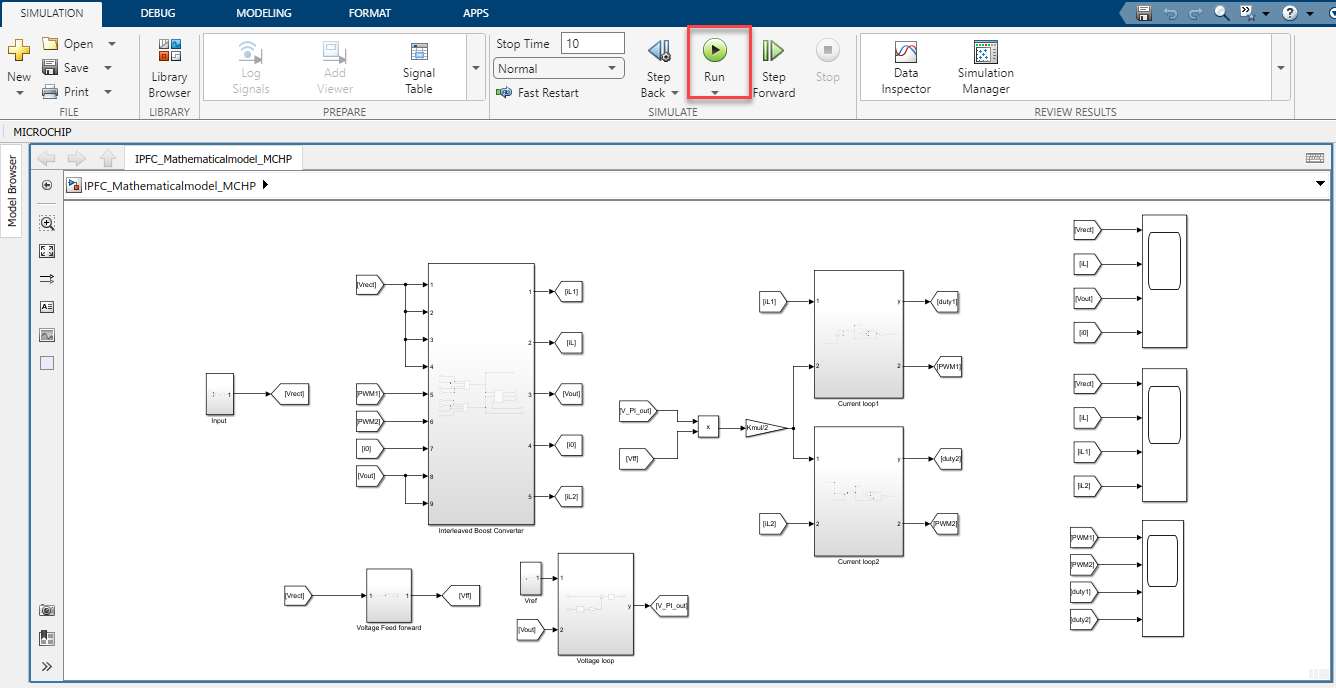
Task: Click the Stop Time input field
Action: pyautogui.click(x=592, y=43)
